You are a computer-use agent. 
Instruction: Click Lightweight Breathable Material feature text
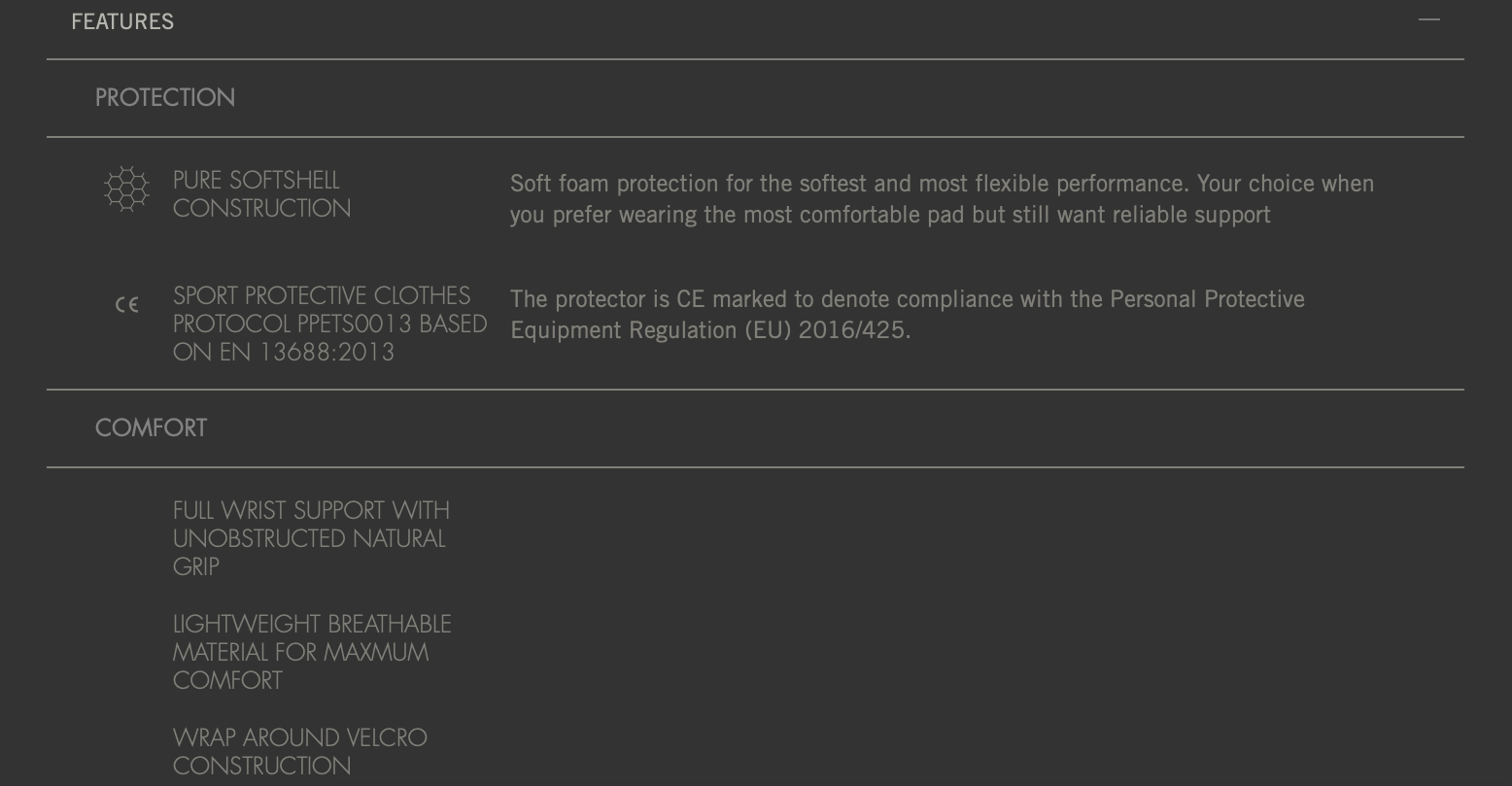pyautogui.click(x=312, y=652)
